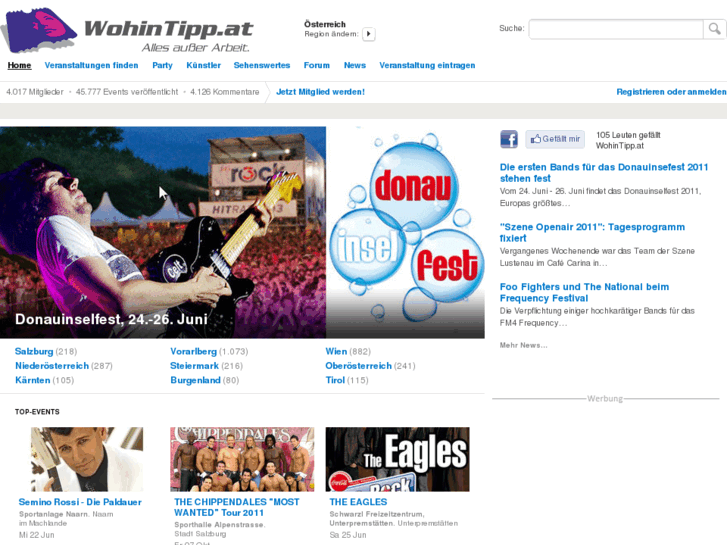Open Steiermark region events
727x545 pixels.
(194, 366)
